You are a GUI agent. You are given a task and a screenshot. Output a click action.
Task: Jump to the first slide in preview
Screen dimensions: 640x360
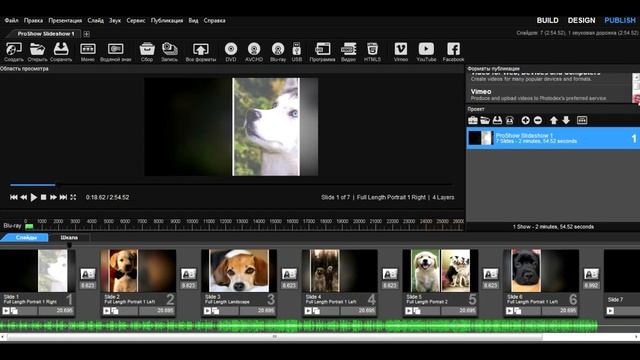pyautogui.click(x=13, y=197)
